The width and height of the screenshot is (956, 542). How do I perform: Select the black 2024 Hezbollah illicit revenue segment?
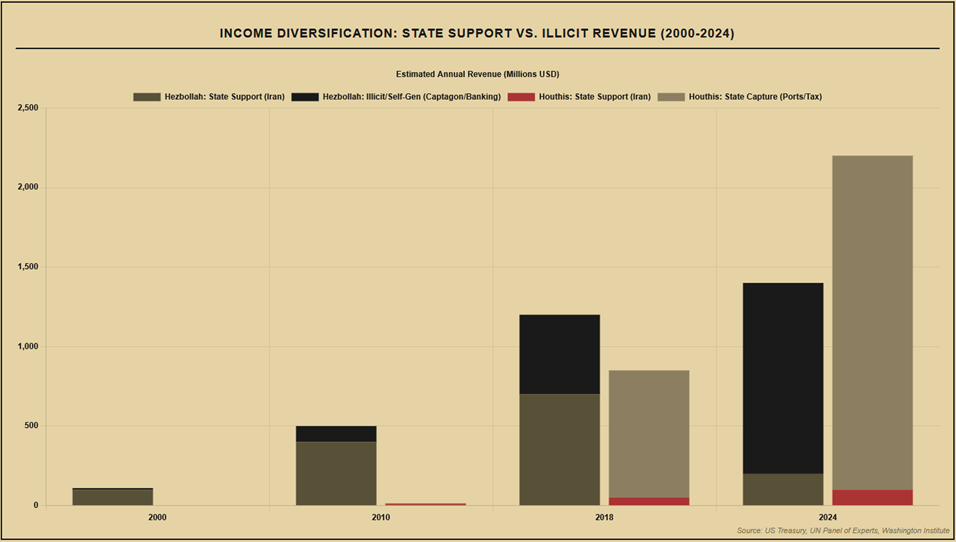[783, 378]
